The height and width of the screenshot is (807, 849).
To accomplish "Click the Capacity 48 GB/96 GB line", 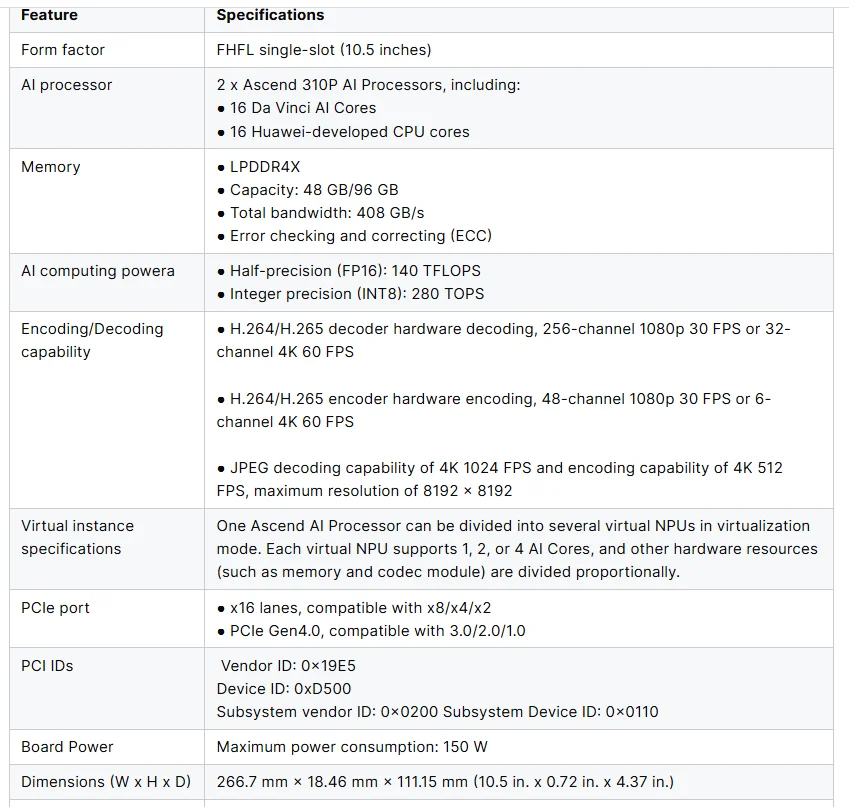I will pyautogui.click(x=308, y=190).
